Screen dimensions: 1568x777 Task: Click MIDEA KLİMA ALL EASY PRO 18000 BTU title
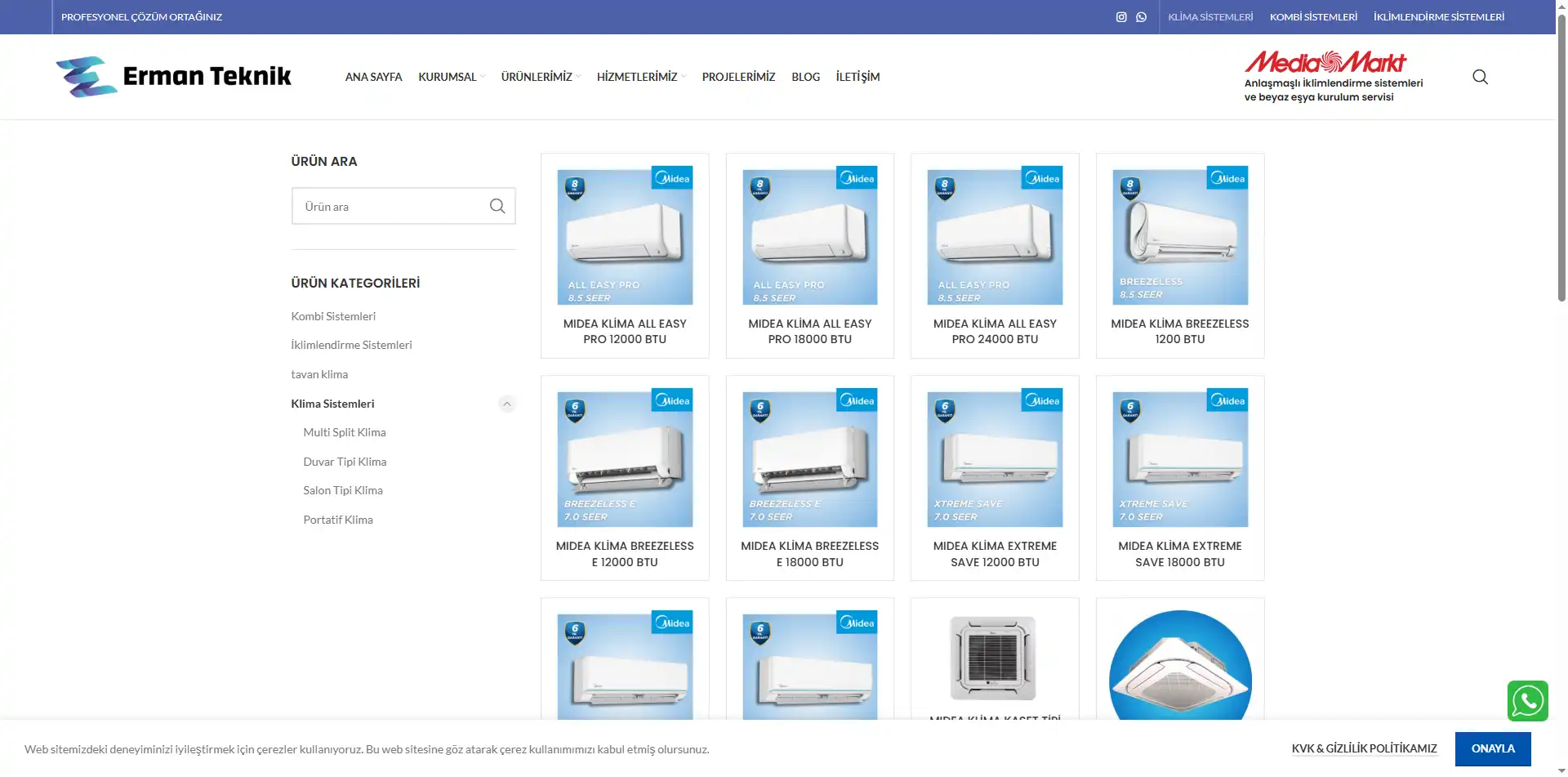coord(810,332)
